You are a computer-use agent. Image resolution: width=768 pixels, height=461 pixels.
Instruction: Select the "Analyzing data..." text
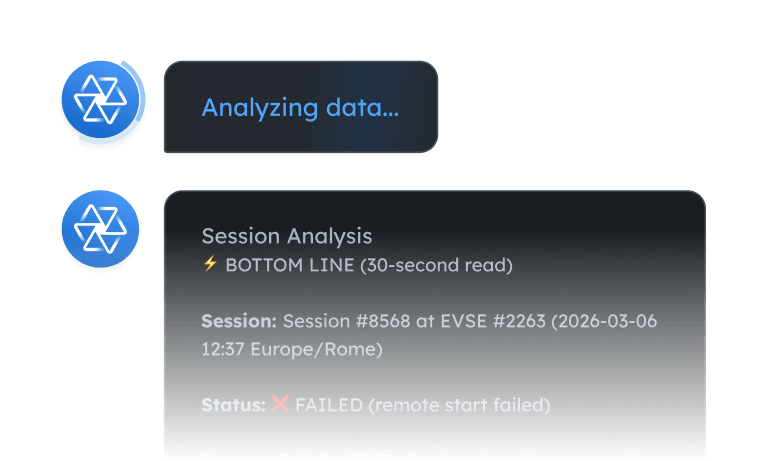pos(300,108)
